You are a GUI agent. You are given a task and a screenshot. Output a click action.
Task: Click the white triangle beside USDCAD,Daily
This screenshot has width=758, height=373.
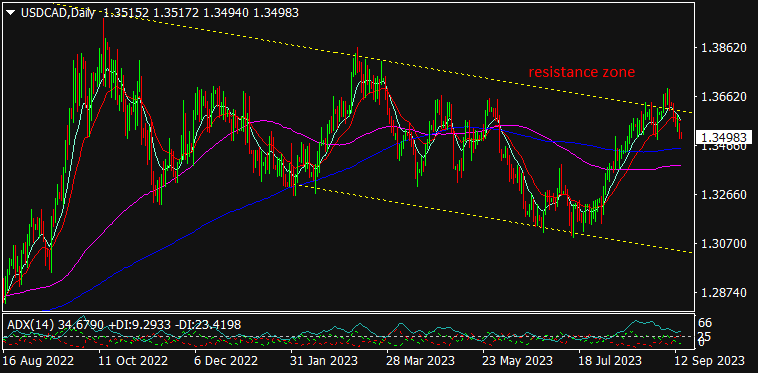11,13
